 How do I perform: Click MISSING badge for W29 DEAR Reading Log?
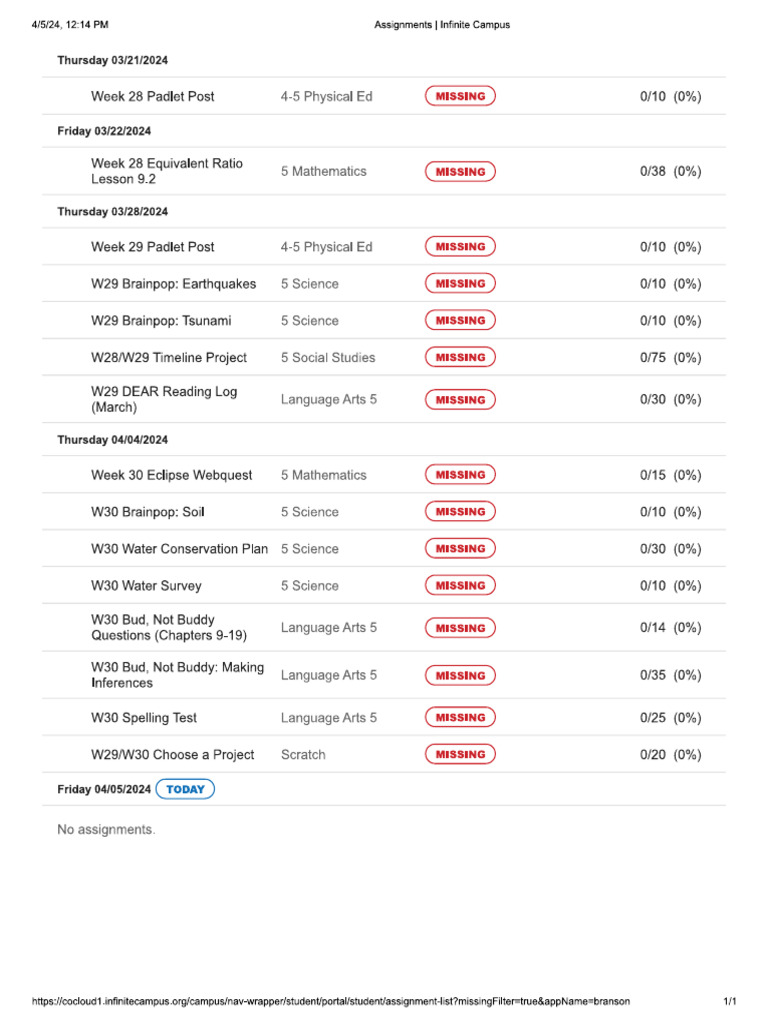point(460,400)
